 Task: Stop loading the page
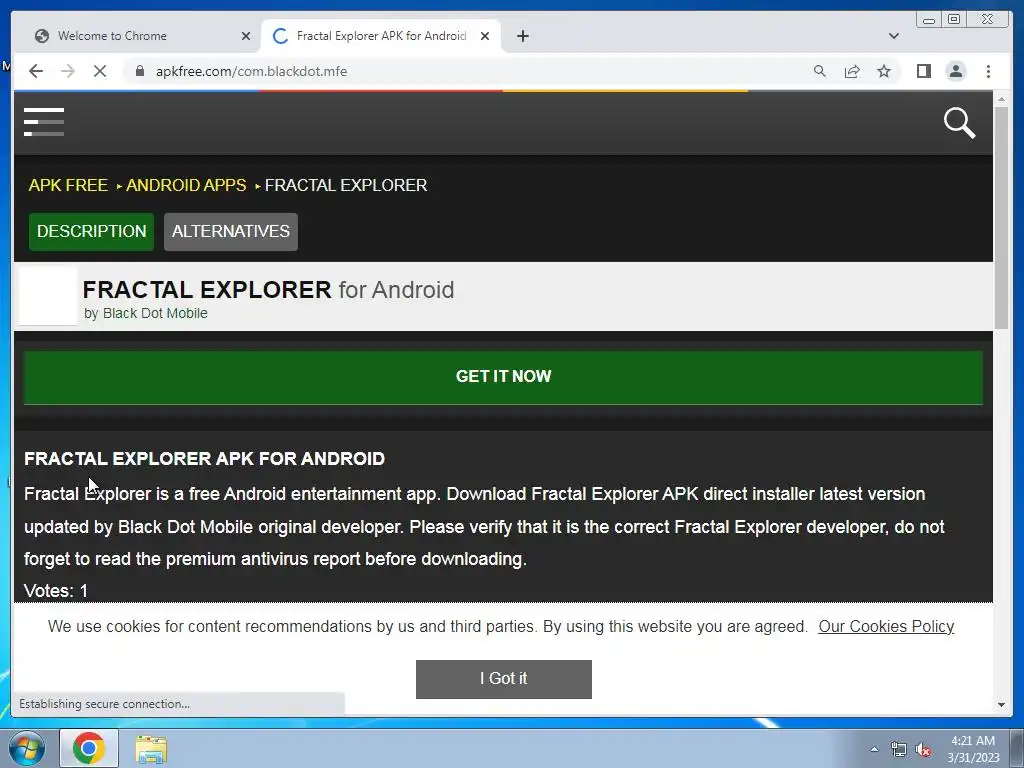click(x=100, y=71)
